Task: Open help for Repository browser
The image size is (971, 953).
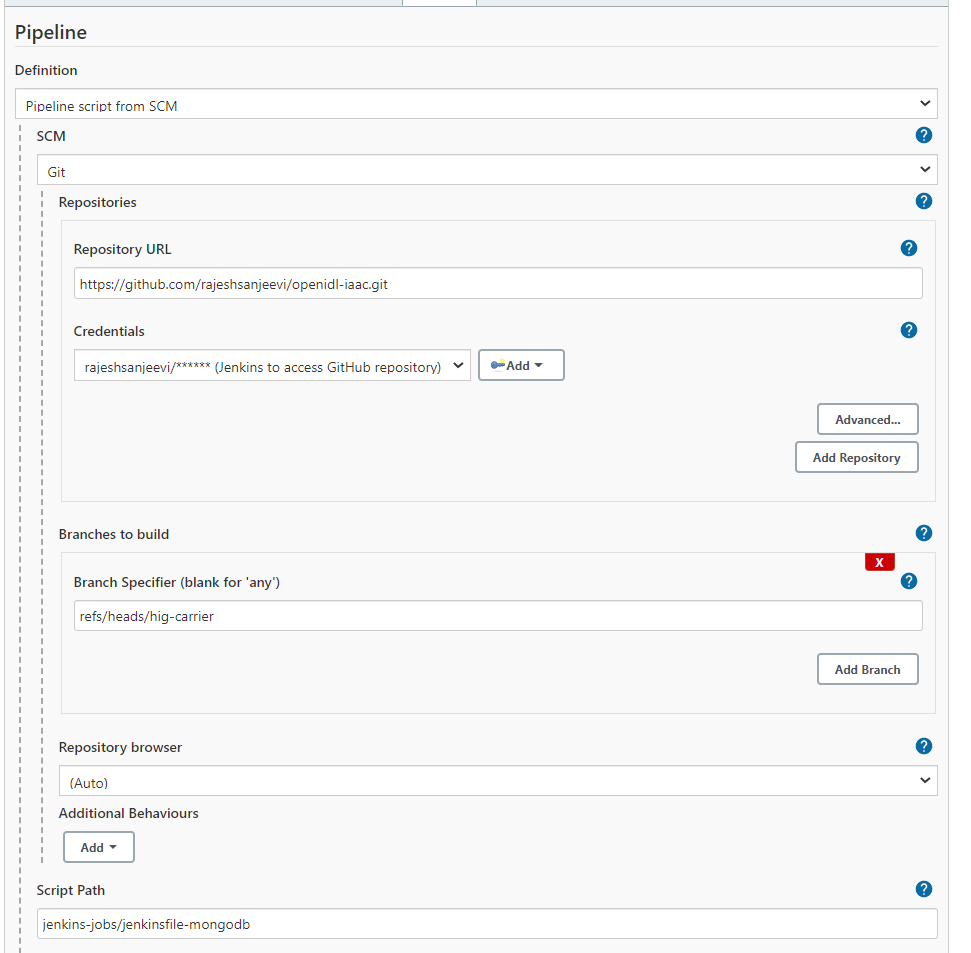Action: (x=923, y=746)
